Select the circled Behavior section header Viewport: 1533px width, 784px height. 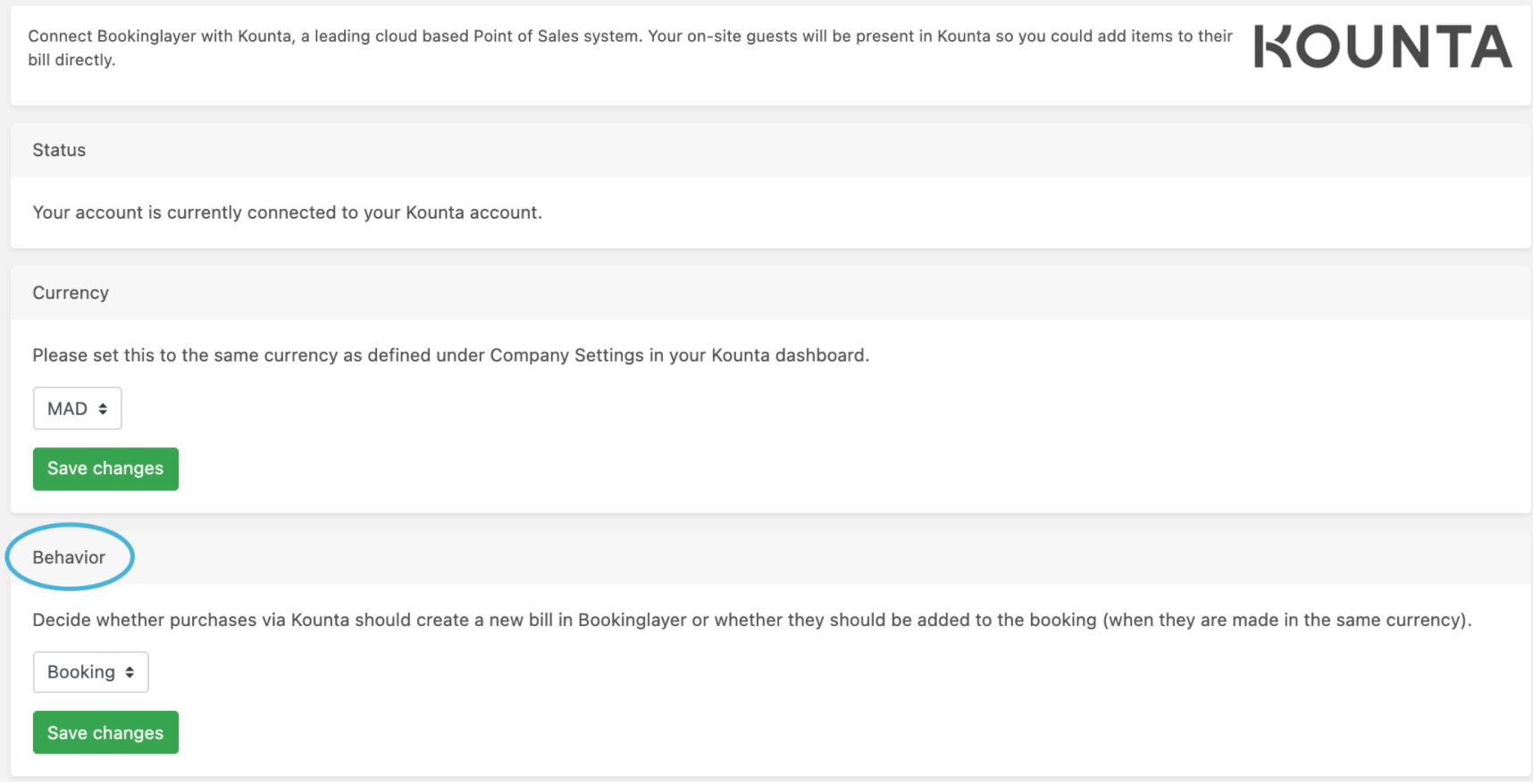click(x=69, y=557)
